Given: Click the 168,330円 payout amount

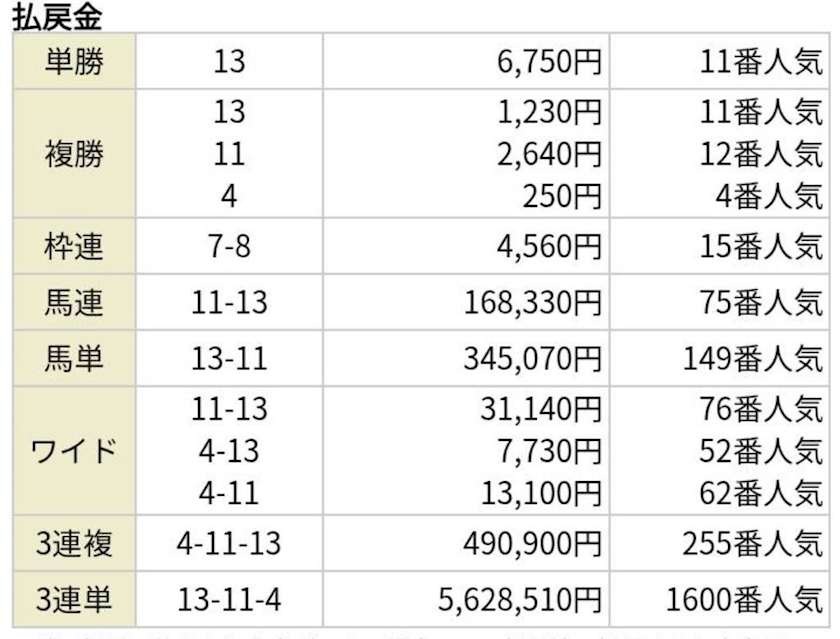Looking at the screenshot, I should [x=531, y=302].
